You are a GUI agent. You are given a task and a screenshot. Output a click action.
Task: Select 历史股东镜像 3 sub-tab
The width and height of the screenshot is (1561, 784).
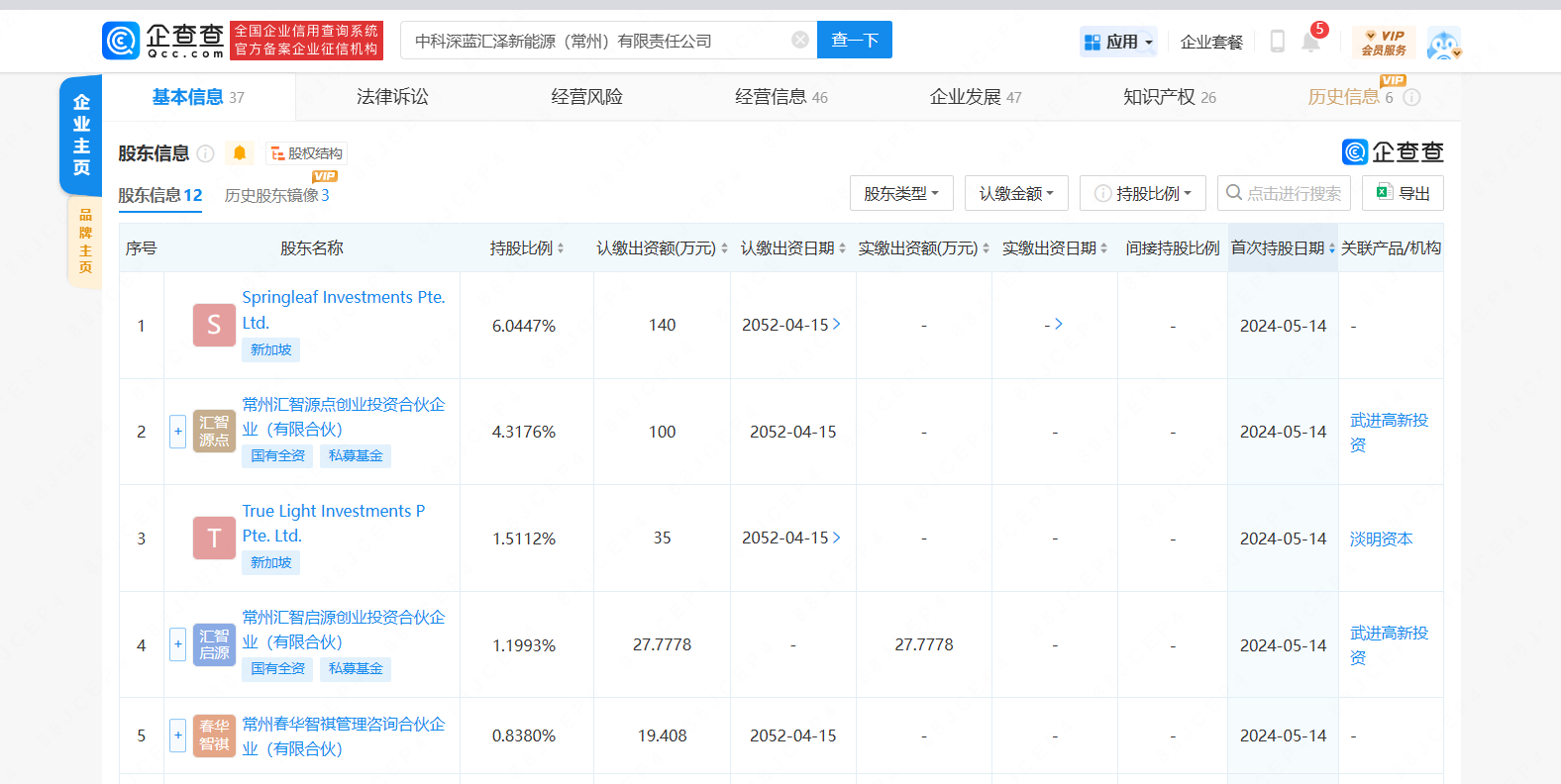276,195
